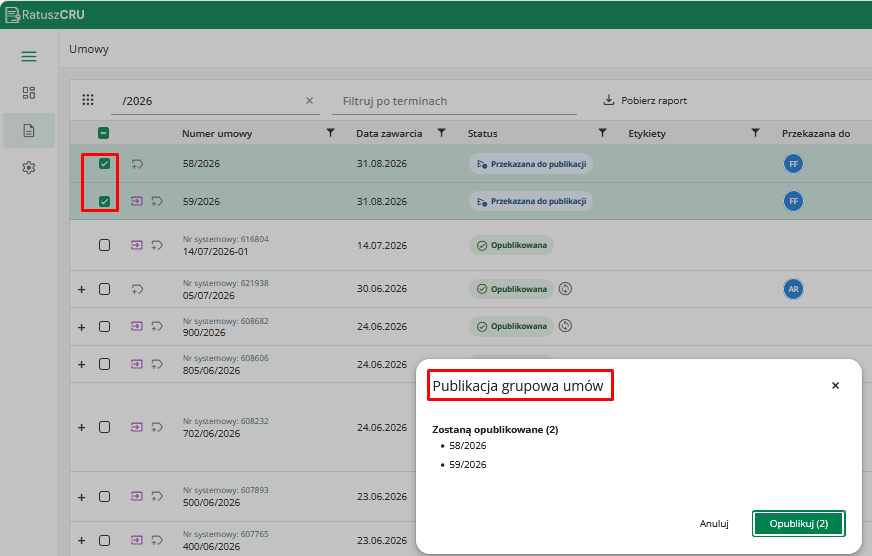Click the Filtruj po terminach field
Screen dimensions: 872x556
pyautogui.click(x=454, y=101)
